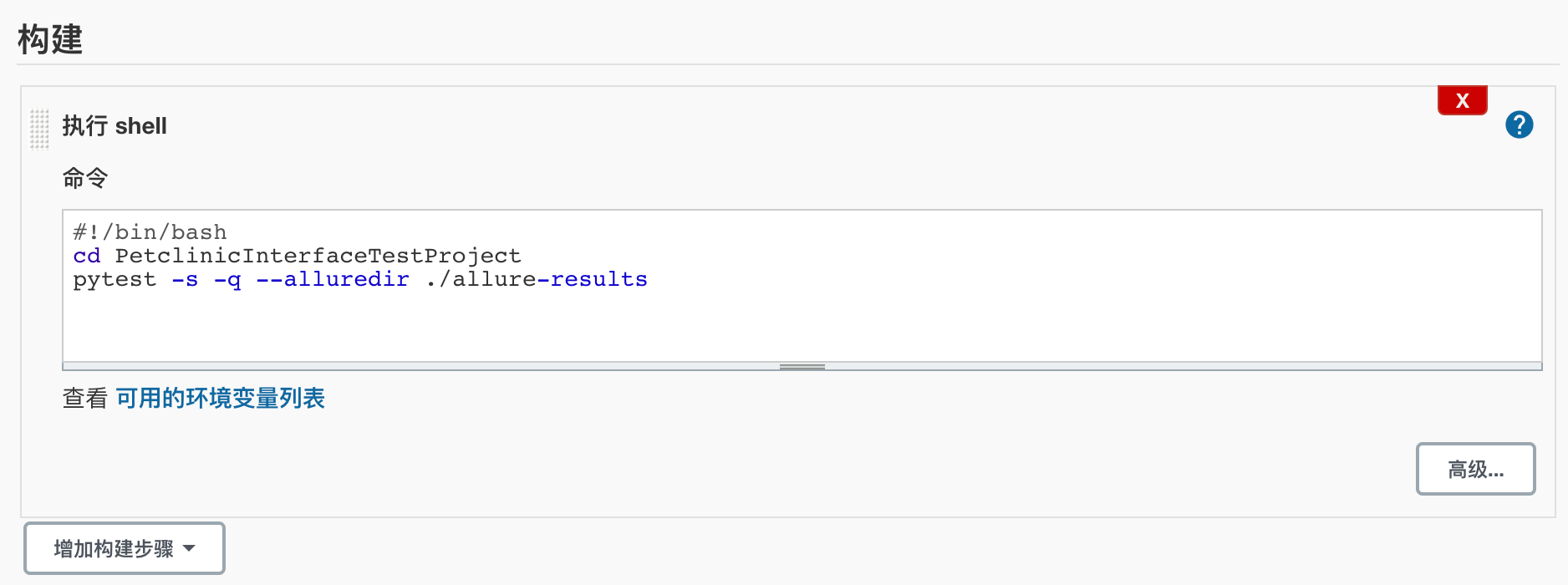The width and height of the screenshot is (1568, 585).
Task: Click the 查看 text before the link
Action: (x=85, y=398)
